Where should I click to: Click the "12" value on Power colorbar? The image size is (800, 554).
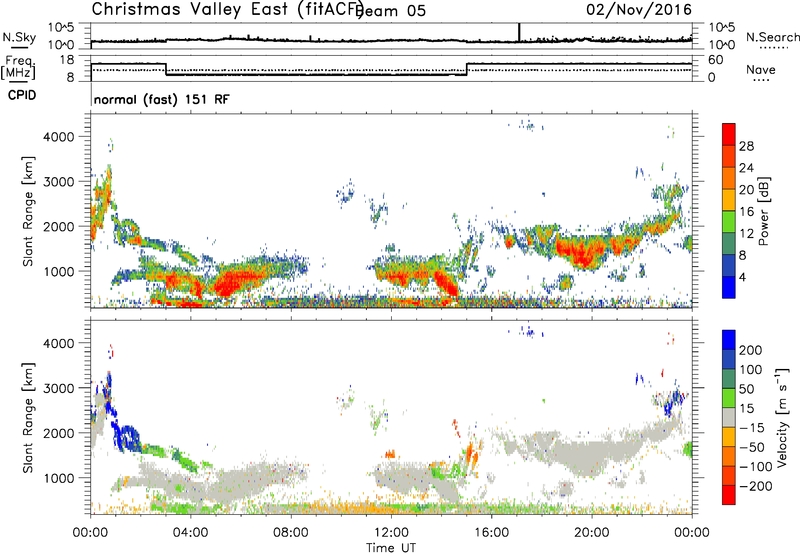[746, 234]
